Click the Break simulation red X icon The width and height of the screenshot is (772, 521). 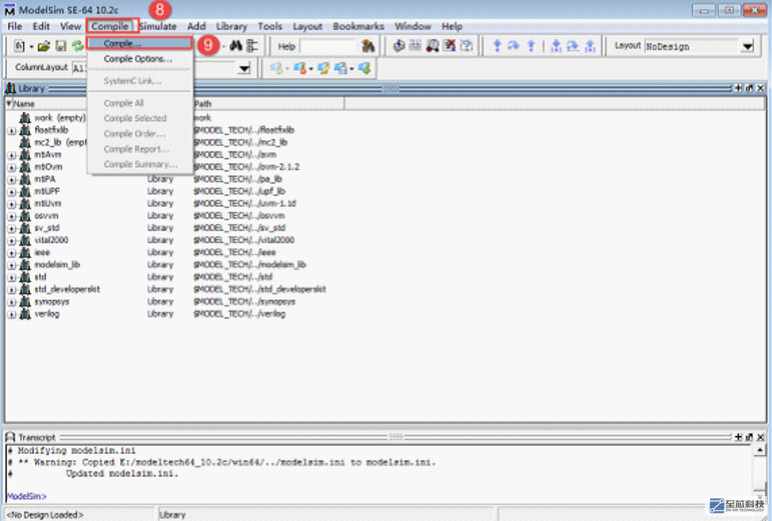click(x=449, y=46)
